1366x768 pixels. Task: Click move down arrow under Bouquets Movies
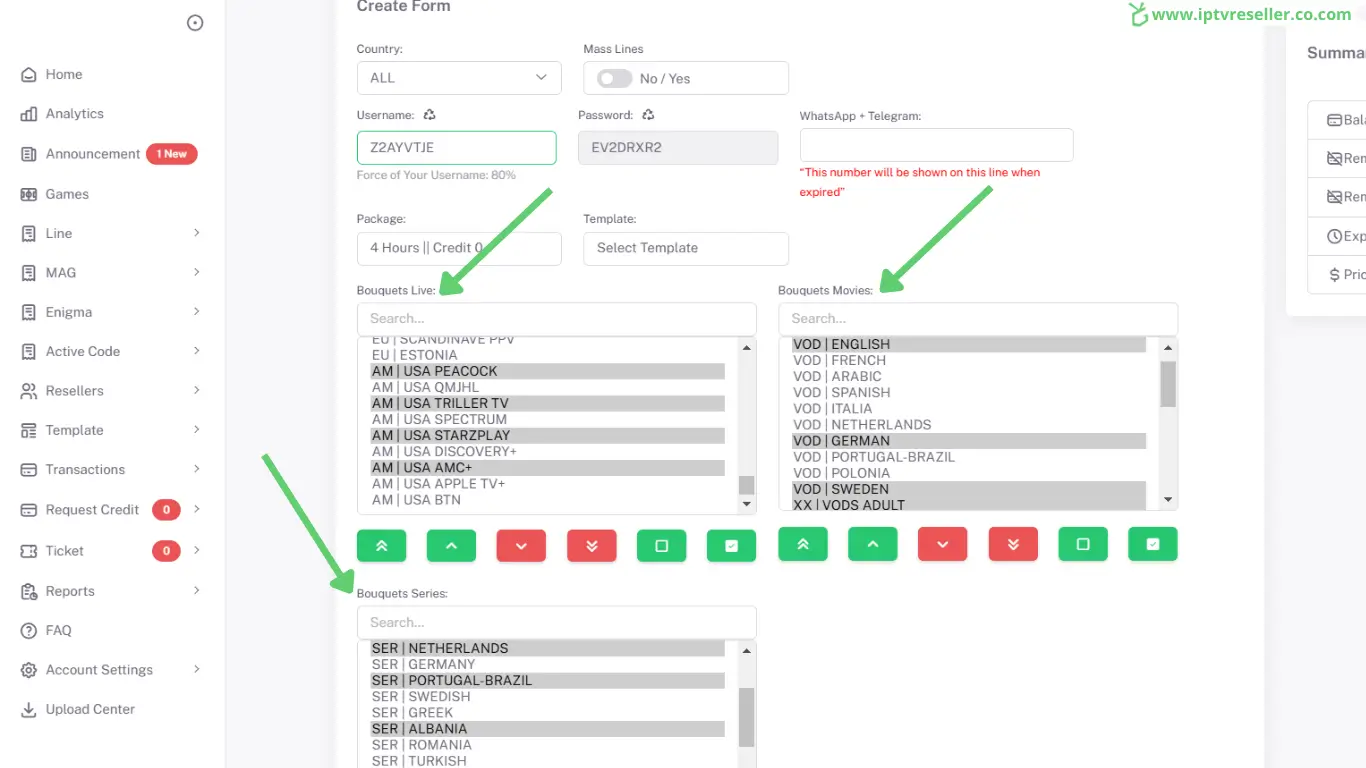click(x=943, y=544)
